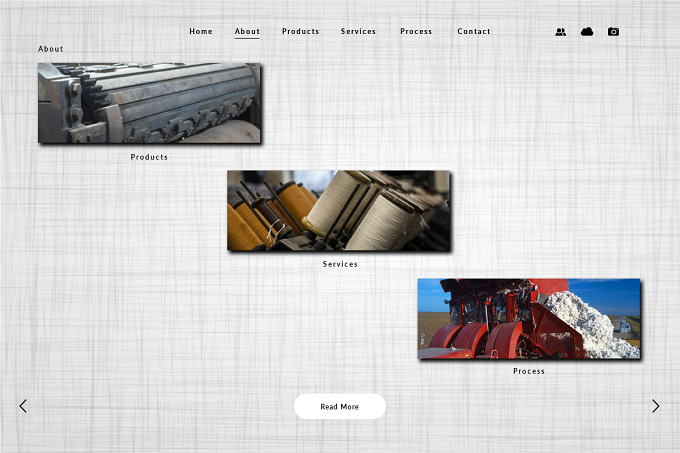Open the Home menu item
Image resolution: width=680 pixels, height=453 pixels.
click(201, 31)
